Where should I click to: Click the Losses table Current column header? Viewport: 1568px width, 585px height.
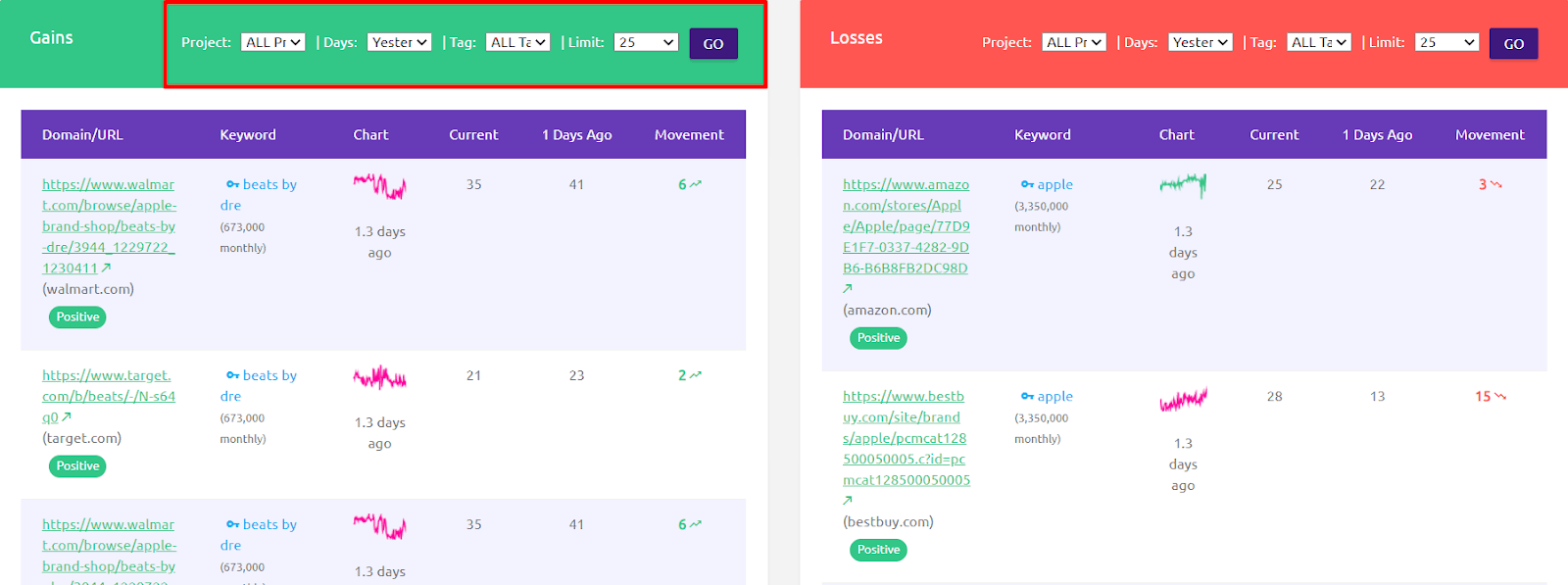[1274, 134]
